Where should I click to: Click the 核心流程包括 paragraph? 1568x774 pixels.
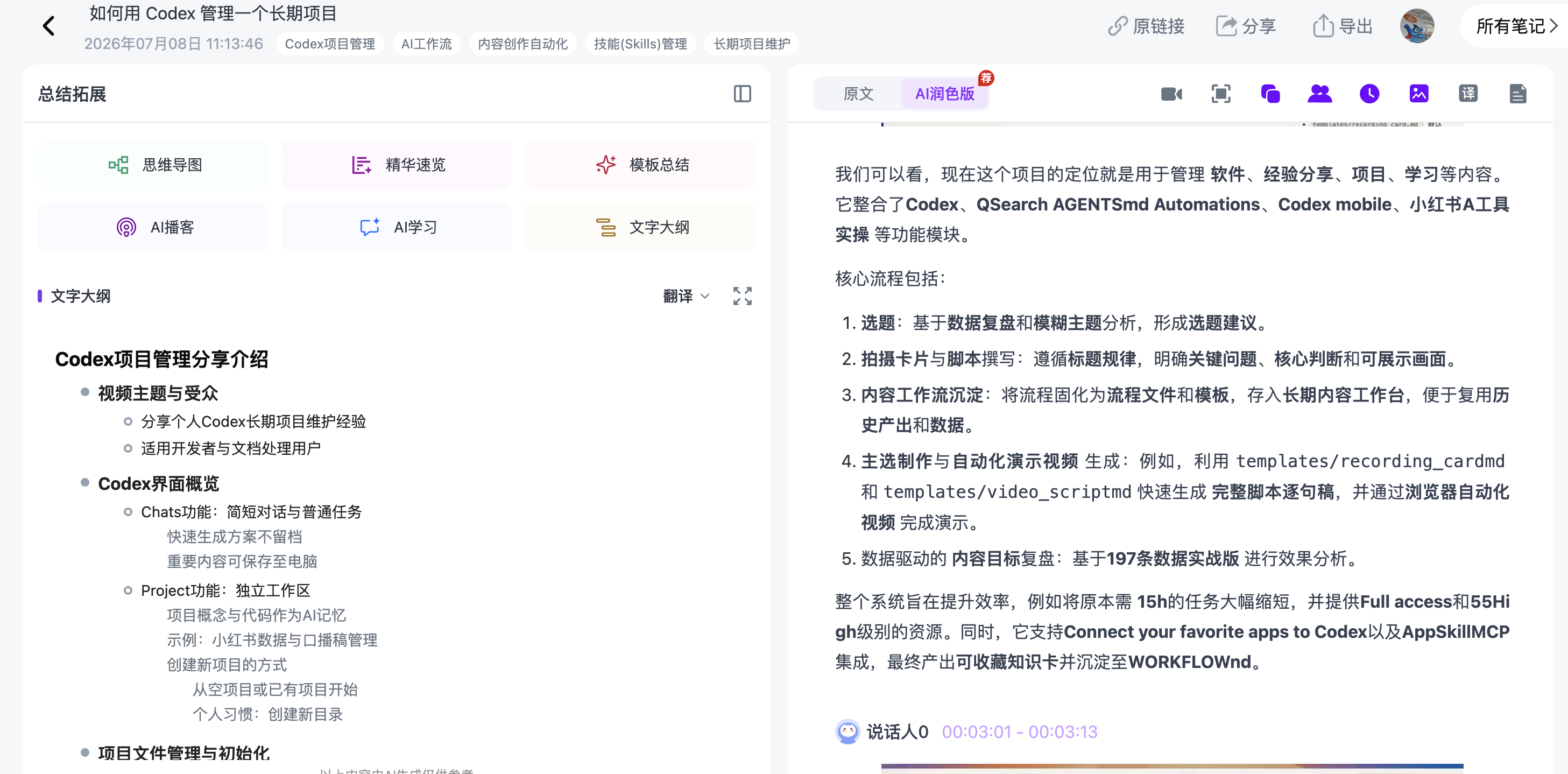[890, 278]
